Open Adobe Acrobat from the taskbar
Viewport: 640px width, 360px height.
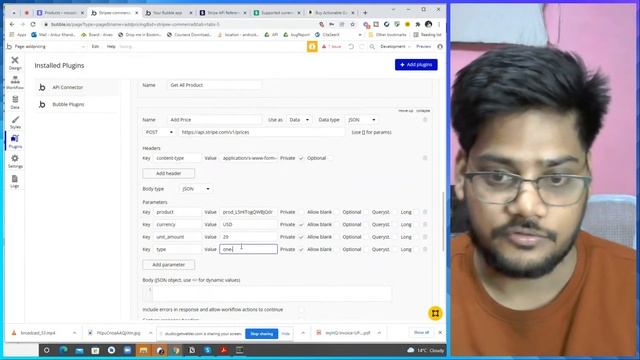point(224,350)
